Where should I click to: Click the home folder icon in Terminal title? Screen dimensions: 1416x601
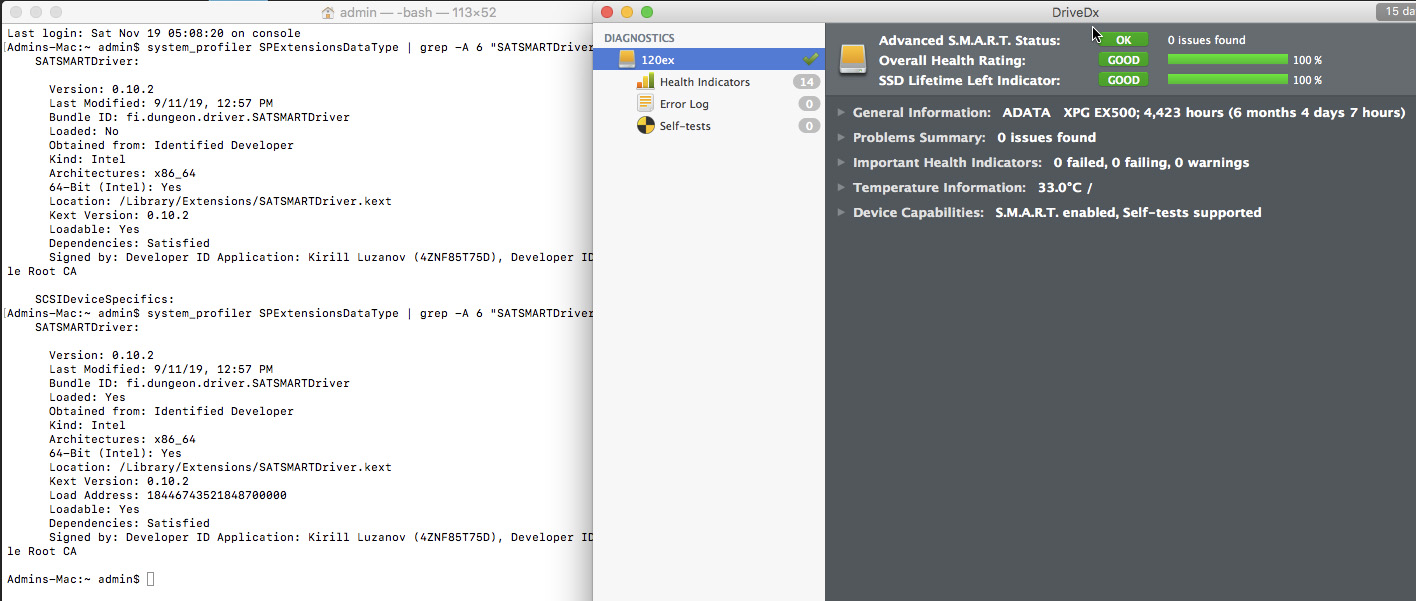coord(329,12)
